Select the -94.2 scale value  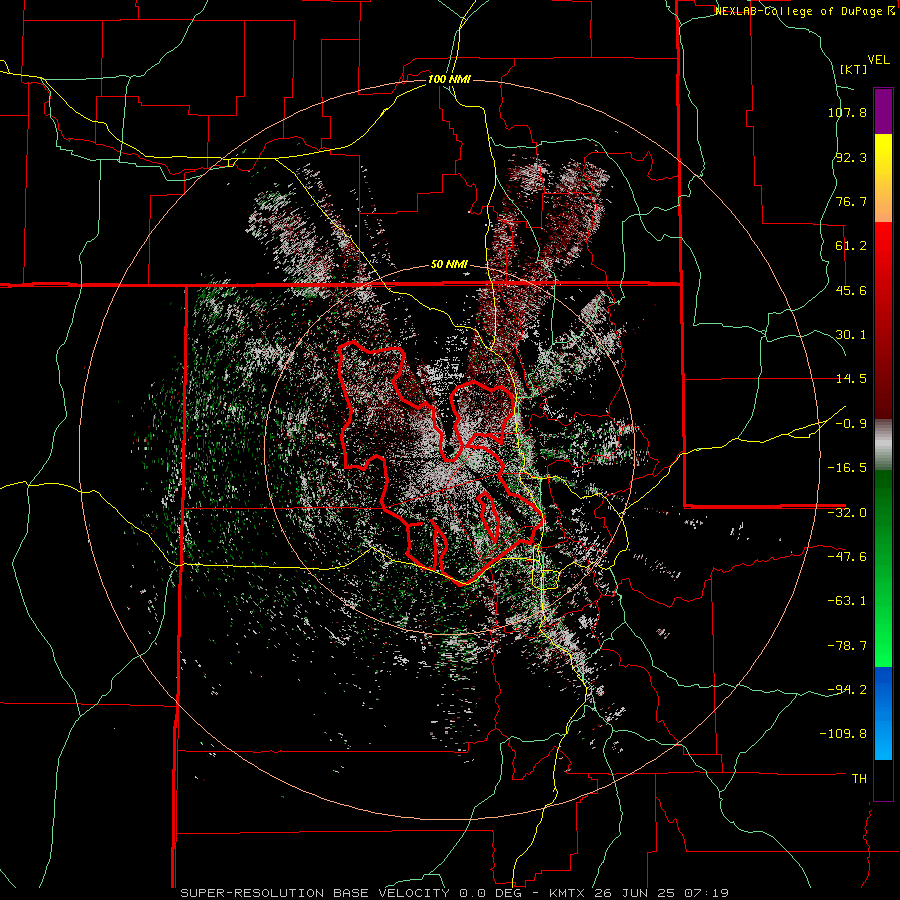point(847,690)
